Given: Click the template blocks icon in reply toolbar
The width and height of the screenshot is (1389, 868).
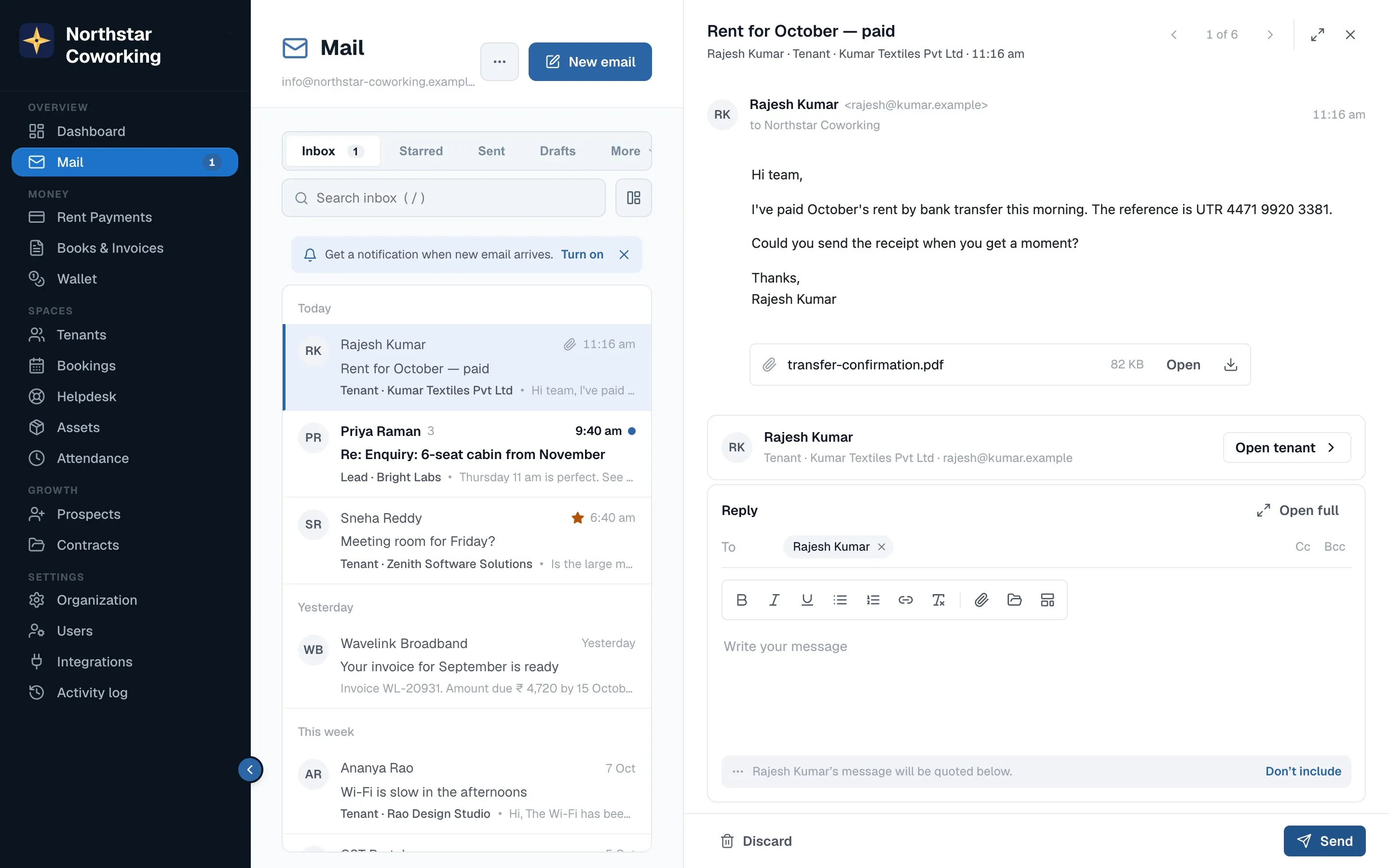Looking at the screenshot, I should pyautogui.click(x=1048, y=600).
